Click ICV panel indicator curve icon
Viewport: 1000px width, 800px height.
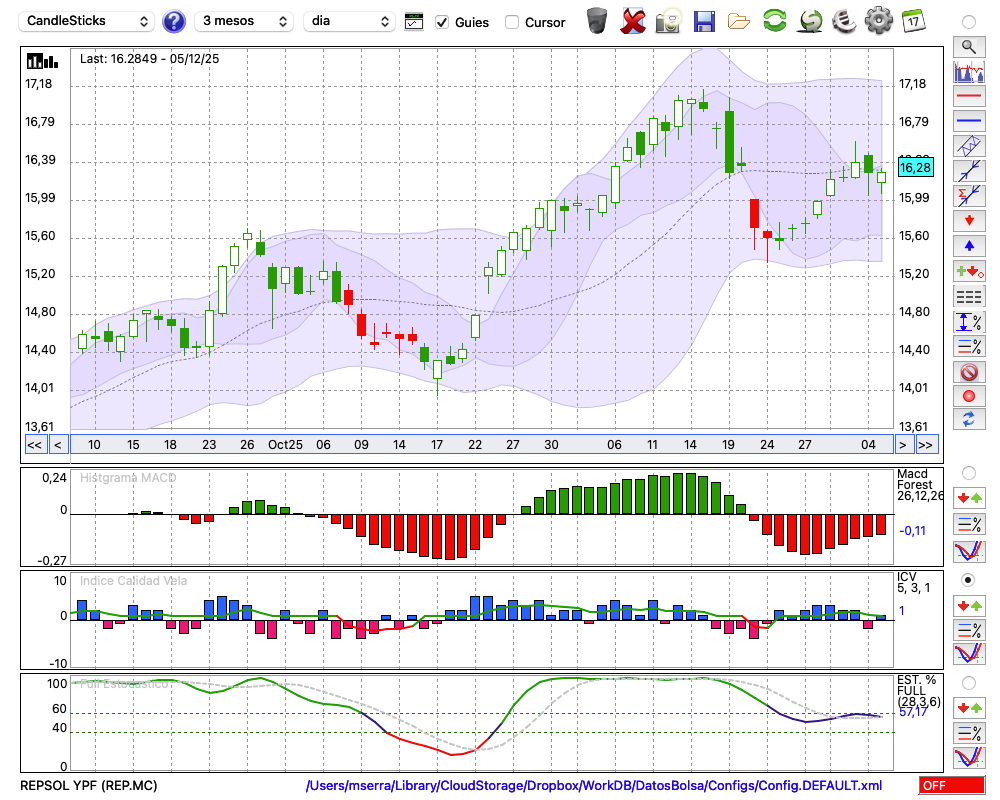pyautogui.click(x=969, y=654)
